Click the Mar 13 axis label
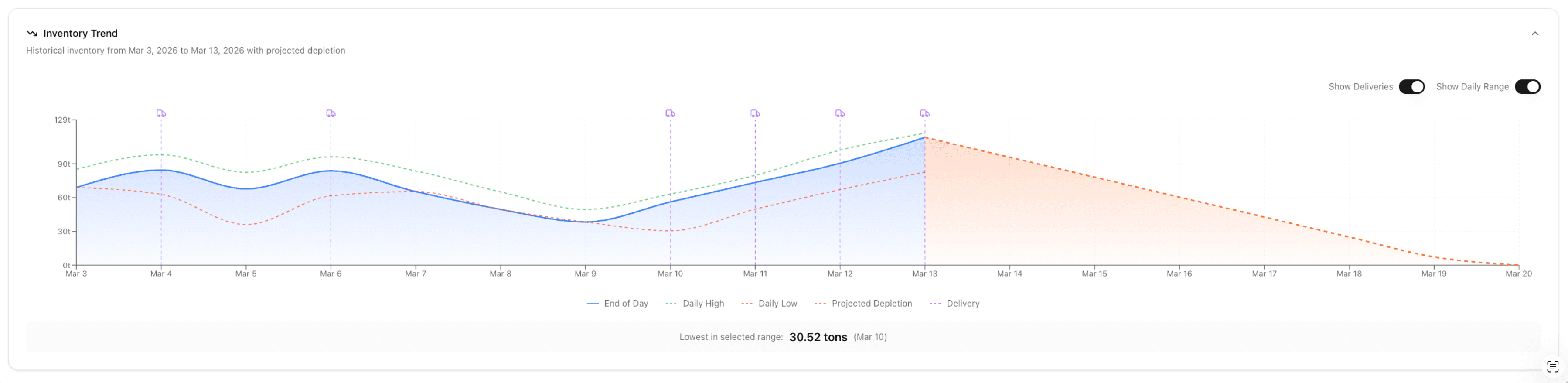Viewport: 1568px width, 383px height. pos(925,274)
